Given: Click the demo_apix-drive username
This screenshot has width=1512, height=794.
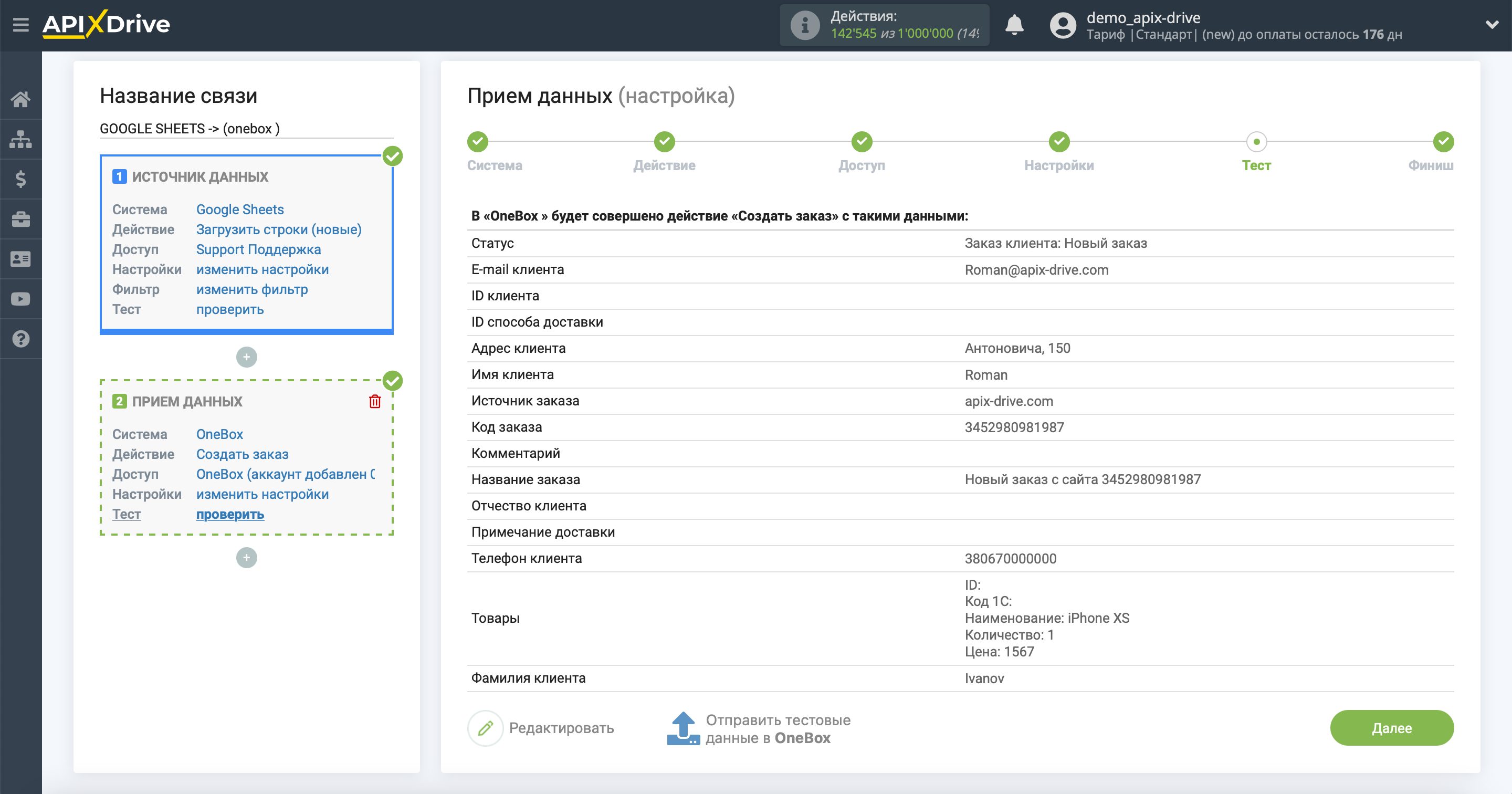Looking at the screenshot, I should pyautogui.click(x=1143, y=18).
